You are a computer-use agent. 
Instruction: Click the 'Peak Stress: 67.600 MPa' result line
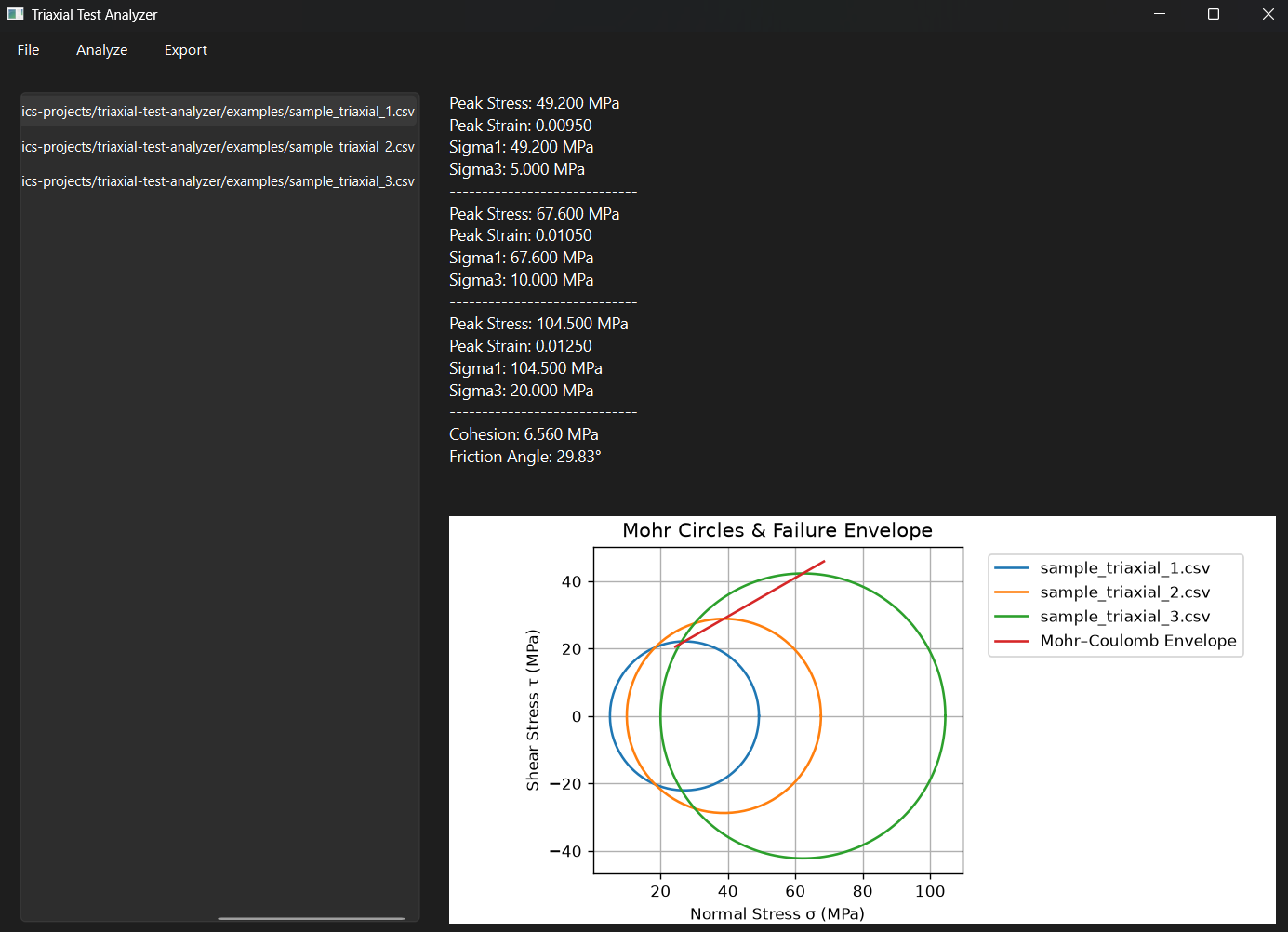click(x=534, y=214)
